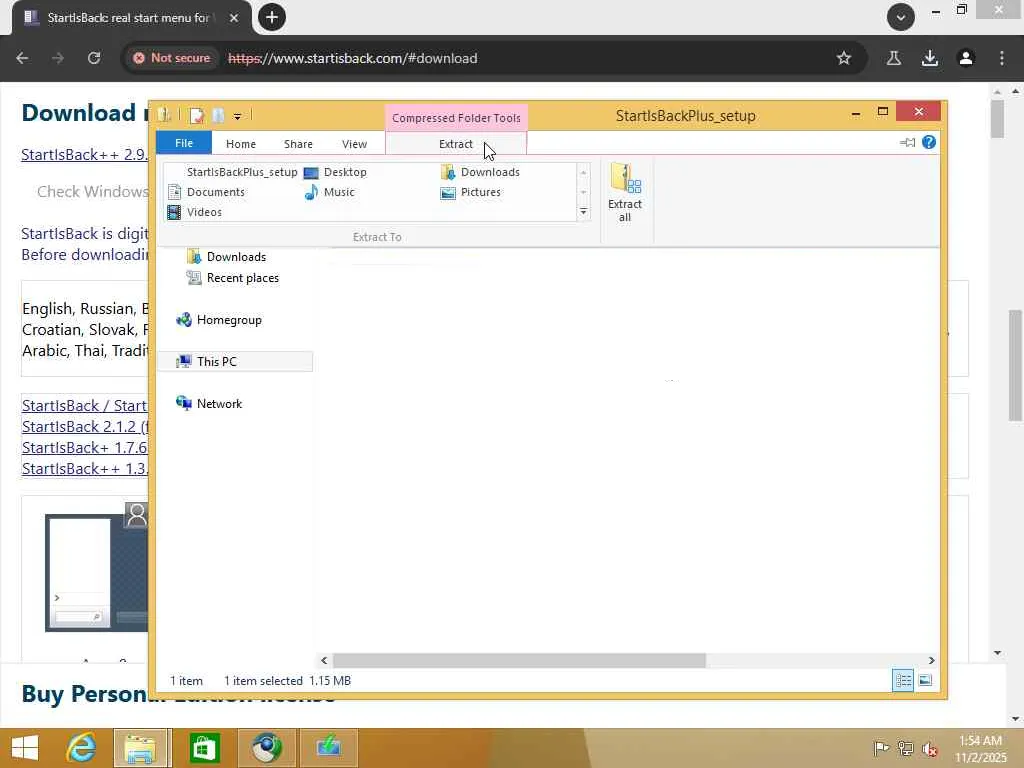Open the browser downloads icon
The width and height of the screenshot is (1024, 768).
coord(930,58)
